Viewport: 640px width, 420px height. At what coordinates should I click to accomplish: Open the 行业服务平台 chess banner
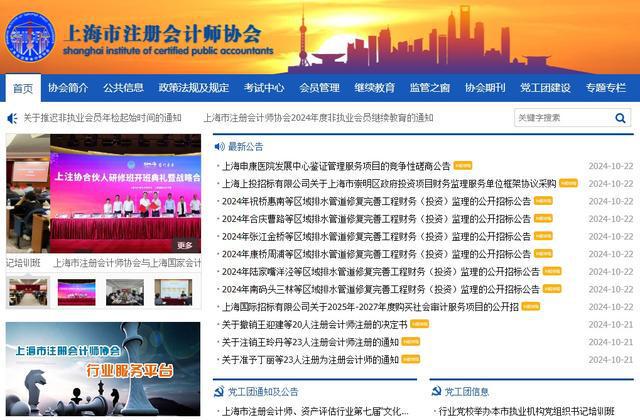(x=103, y=369)
